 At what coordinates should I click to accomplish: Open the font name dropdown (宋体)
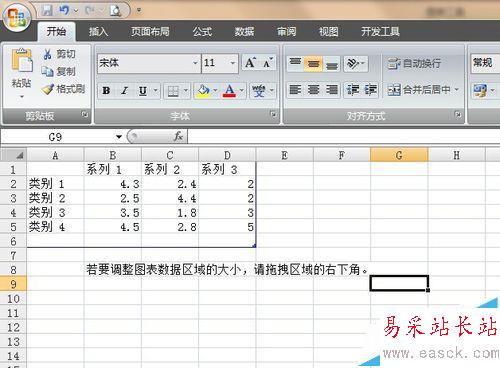click(195, 63)
